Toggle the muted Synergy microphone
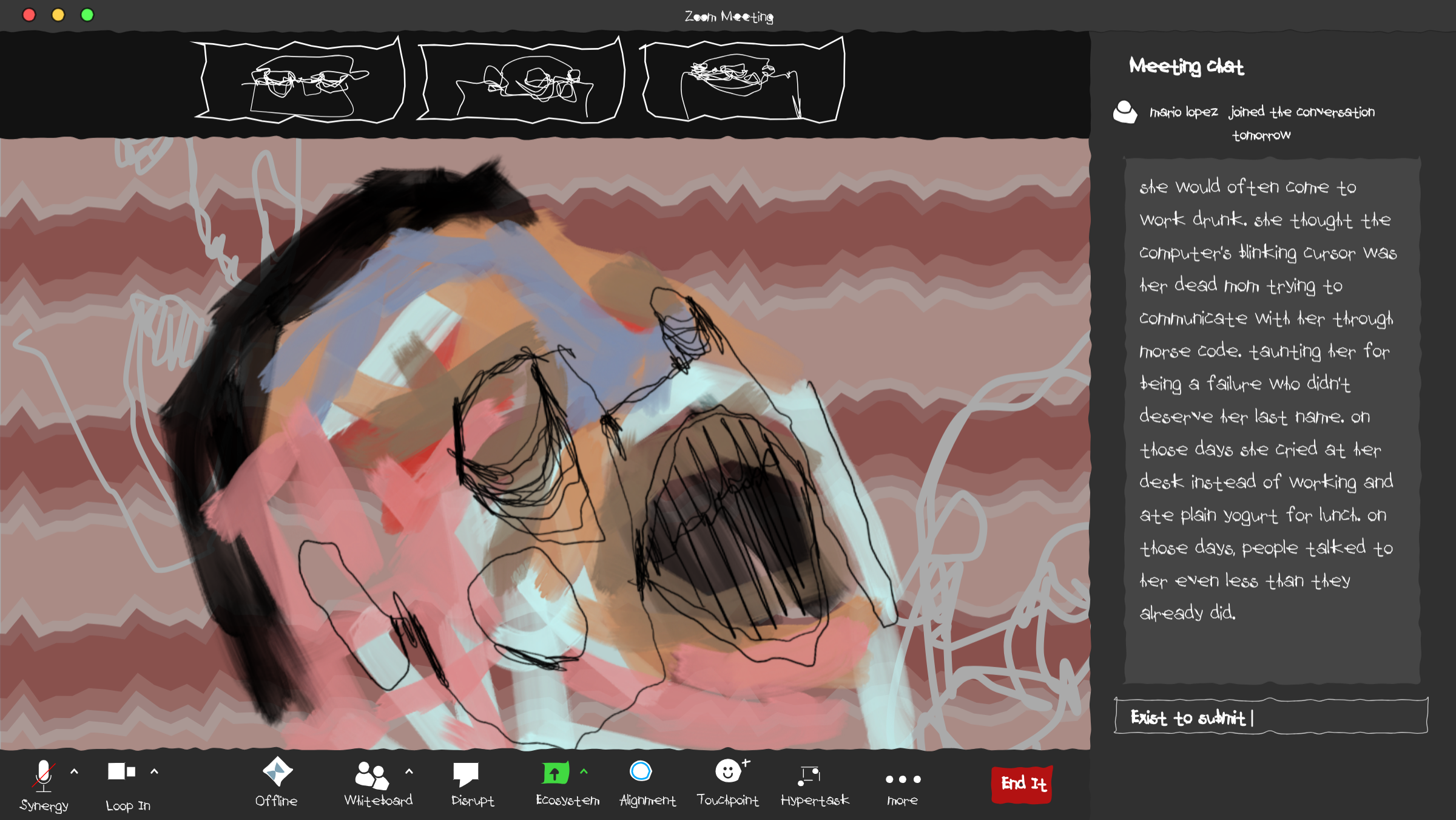Image resolution: width=1456 pixels, height=820 pixels. 44,776
